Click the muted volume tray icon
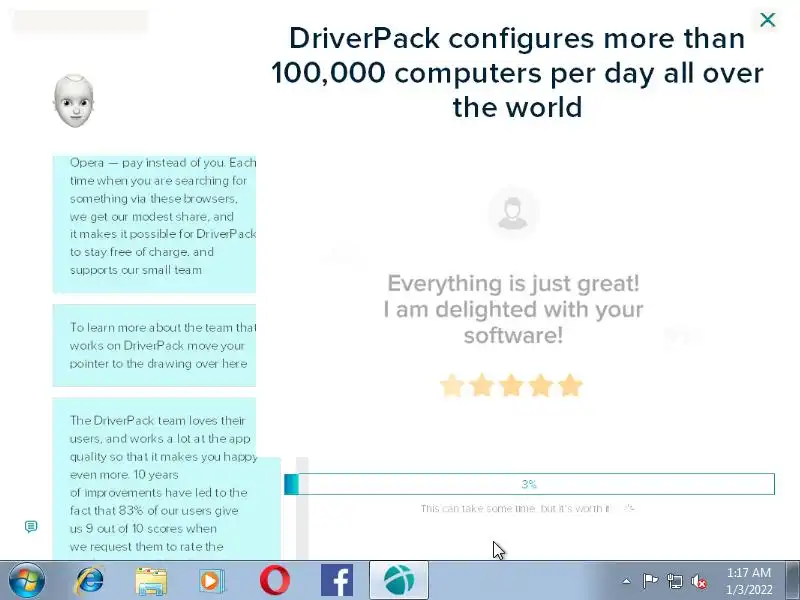The image size is (800, 600). 698,581
